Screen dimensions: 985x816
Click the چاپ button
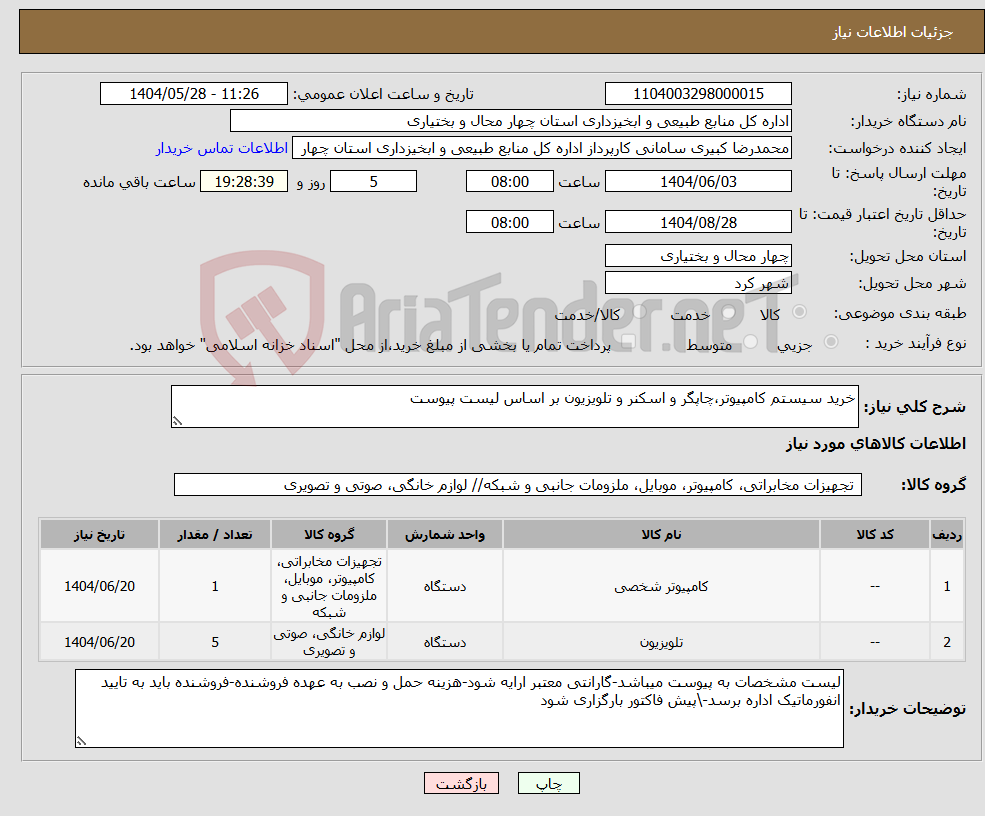click(x=548, y=783)
